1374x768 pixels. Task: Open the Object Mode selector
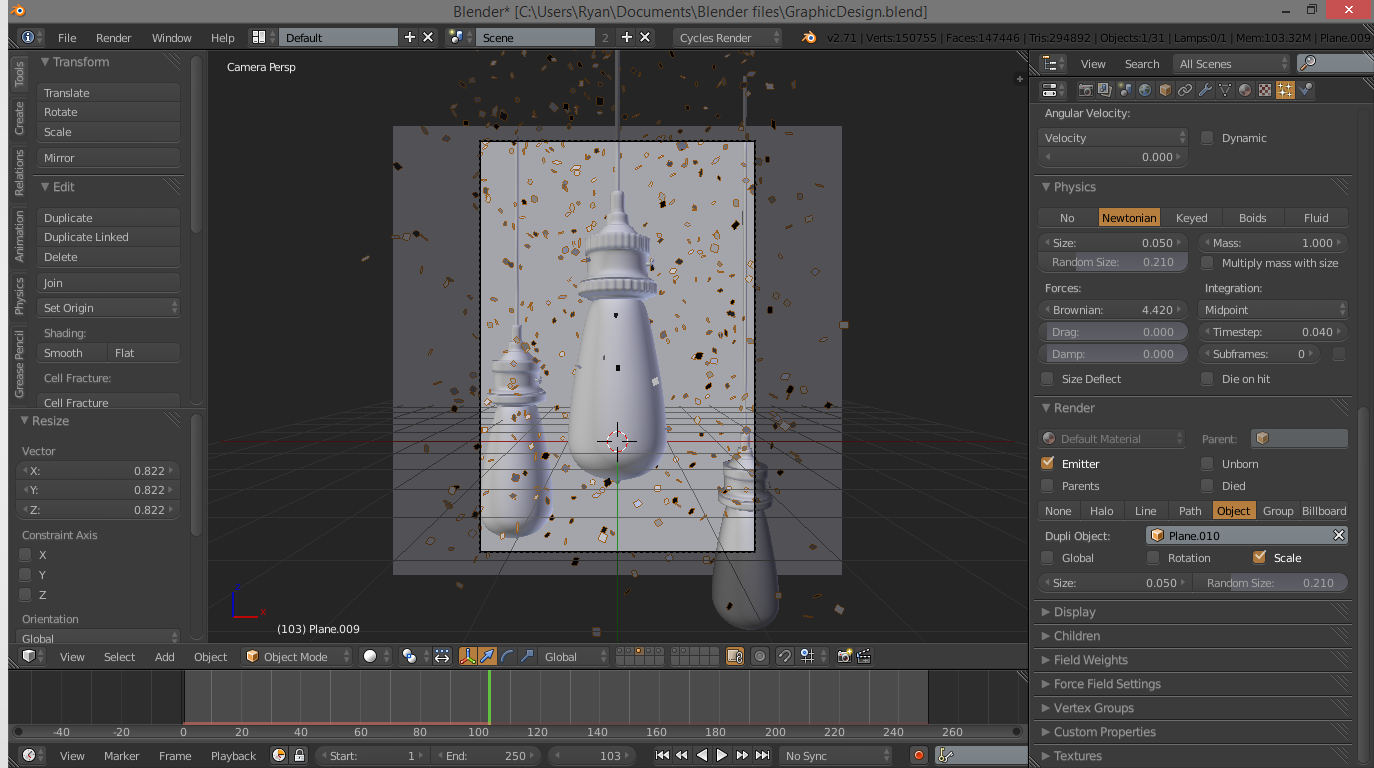click(297, 656)
